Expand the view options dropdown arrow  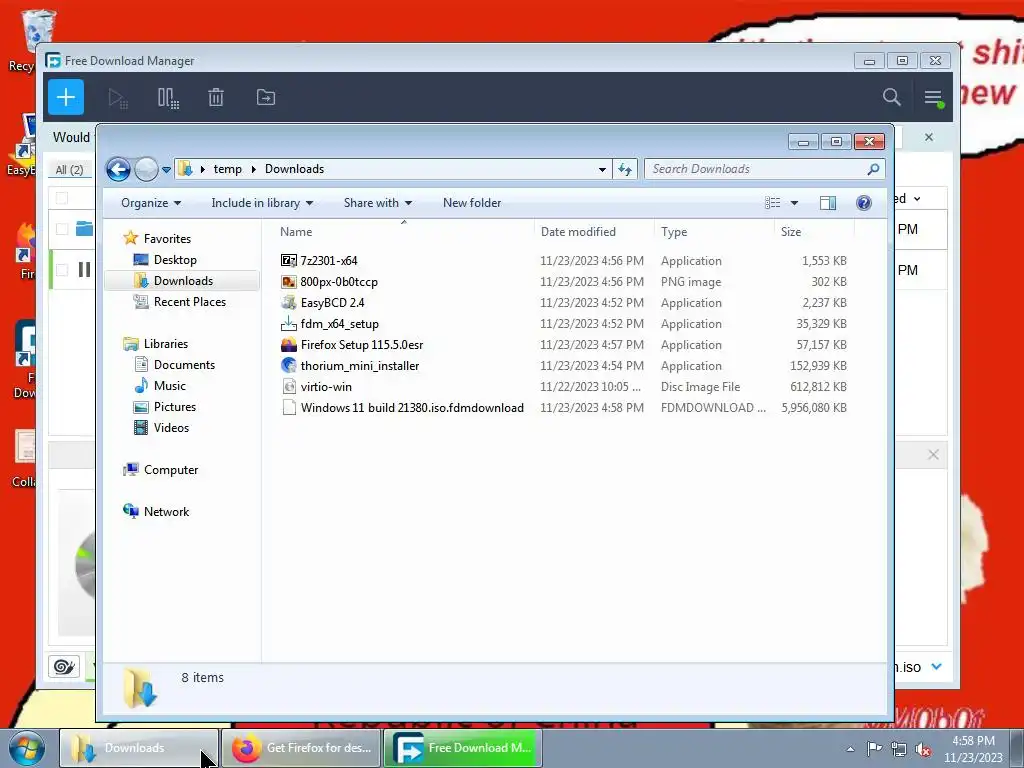794,203
